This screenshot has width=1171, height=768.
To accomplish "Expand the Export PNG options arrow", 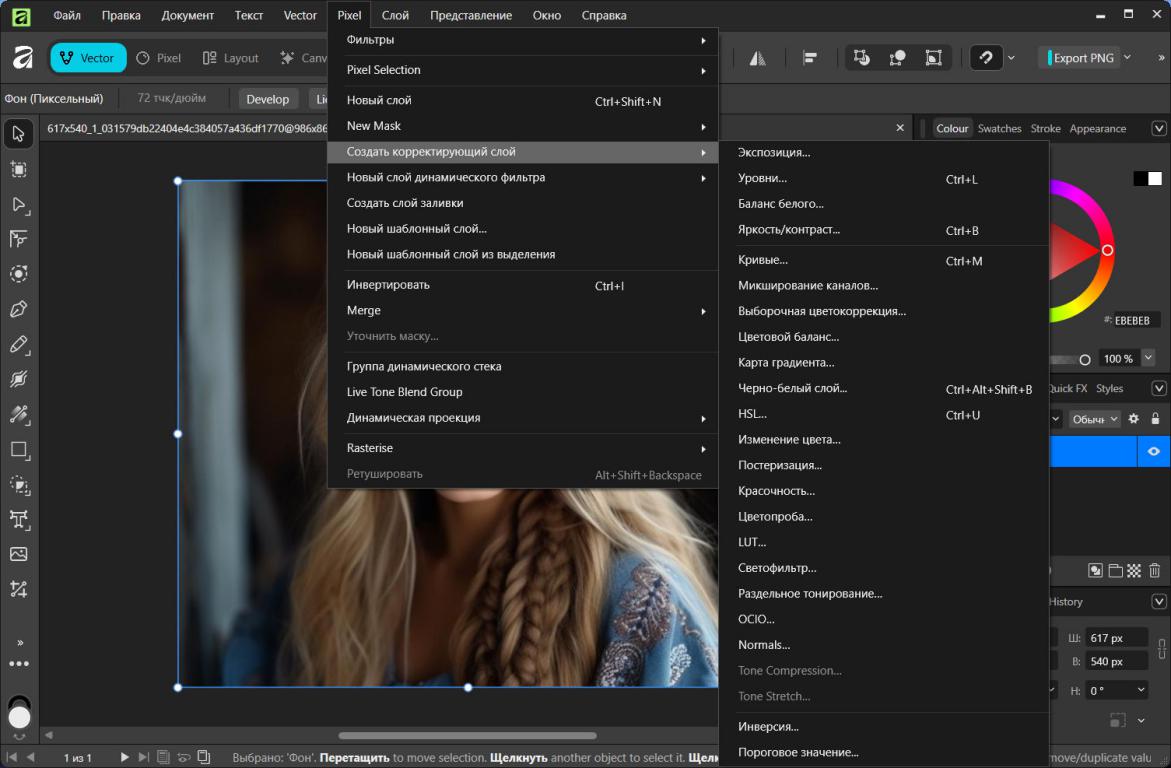I will pyautogui.click(x=1128, y=58).
